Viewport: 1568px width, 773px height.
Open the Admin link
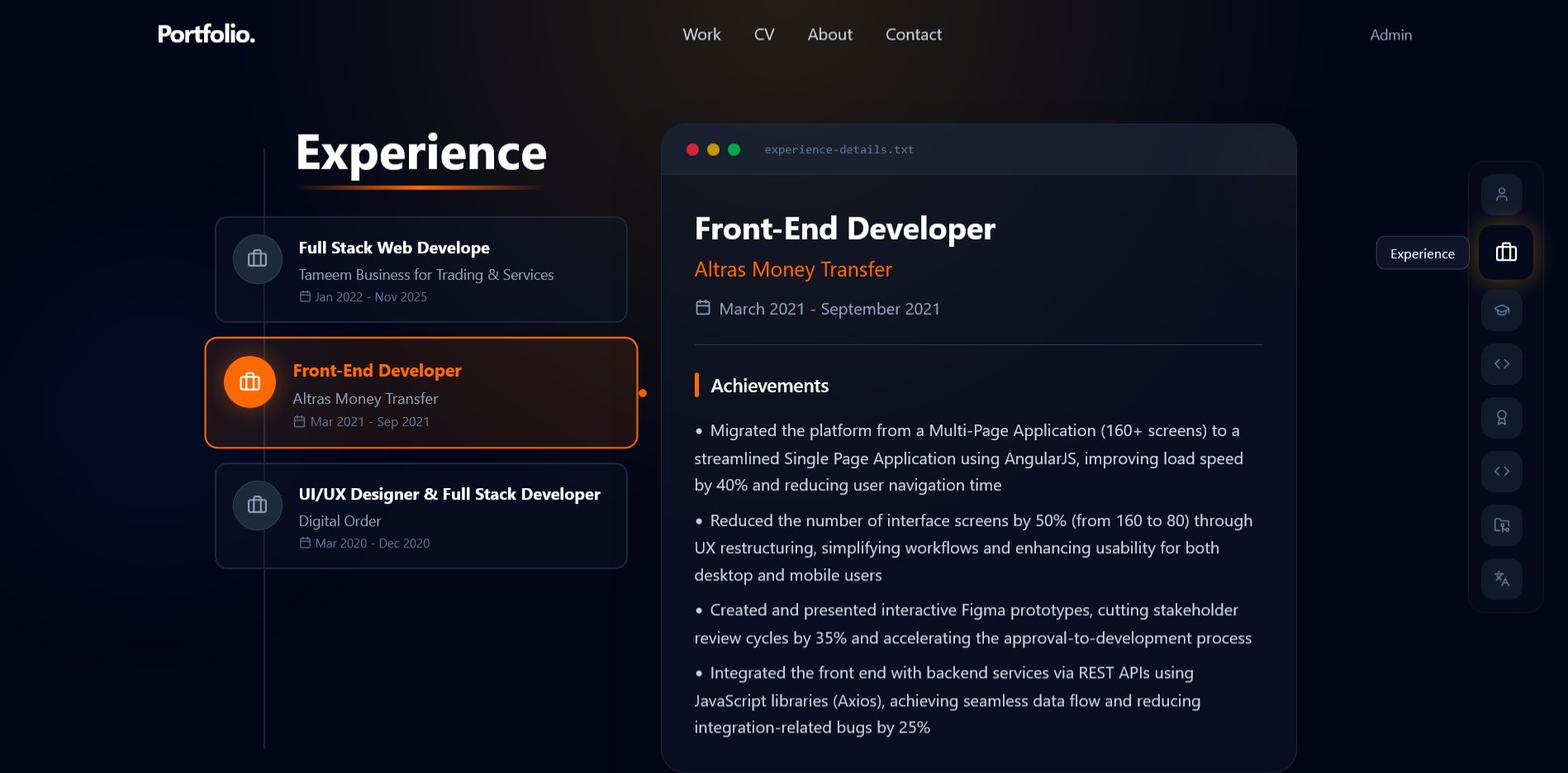pyautogui.click(x=1390, y=35)
